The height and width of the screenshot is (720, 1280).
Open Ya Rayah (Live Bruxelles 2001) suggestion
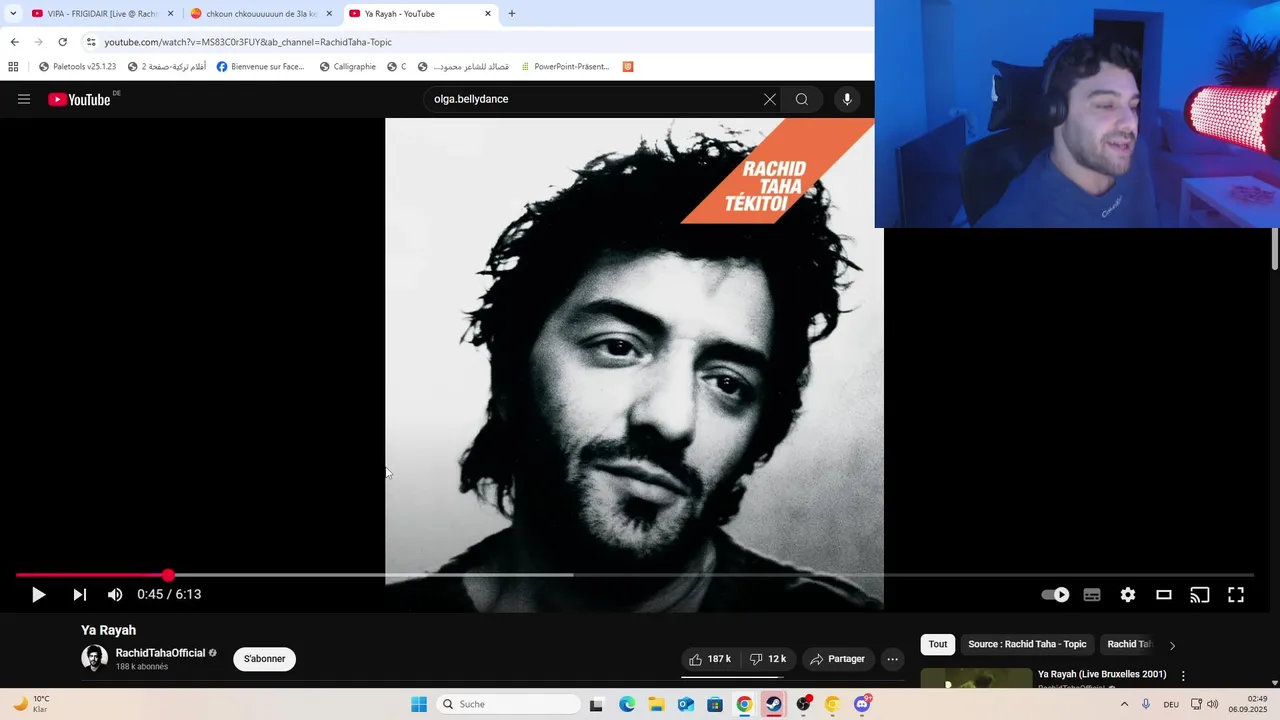[1102, 675]
